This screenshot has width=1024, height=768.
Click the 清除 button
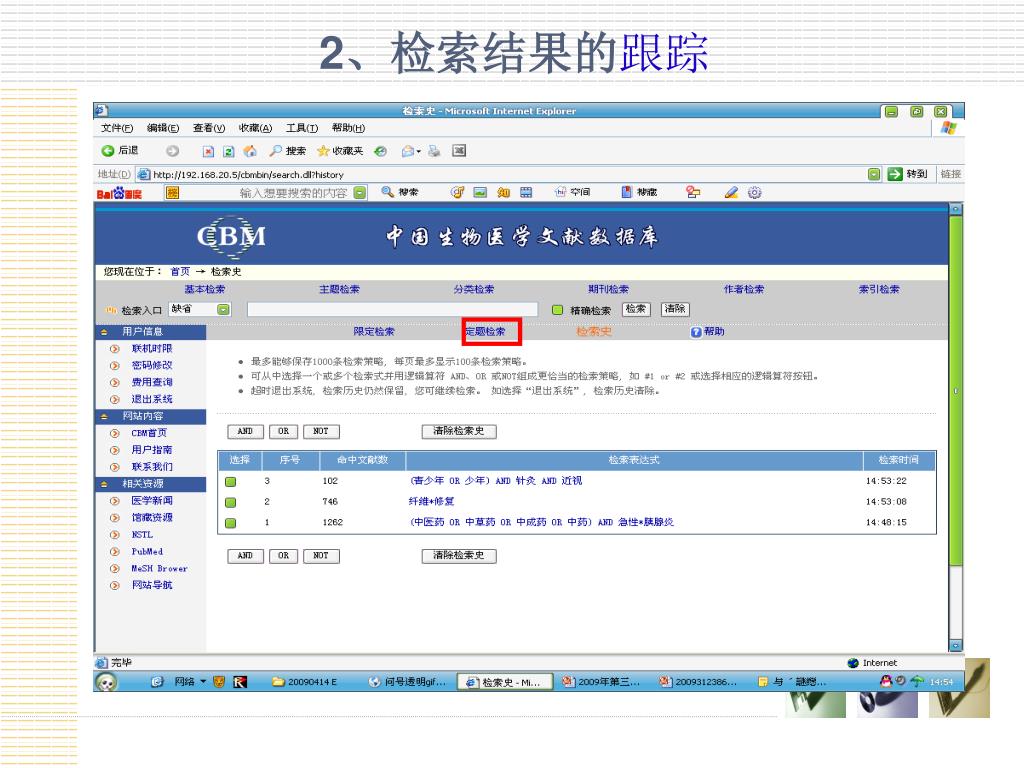pyautogui.click(x=675, y=309)
